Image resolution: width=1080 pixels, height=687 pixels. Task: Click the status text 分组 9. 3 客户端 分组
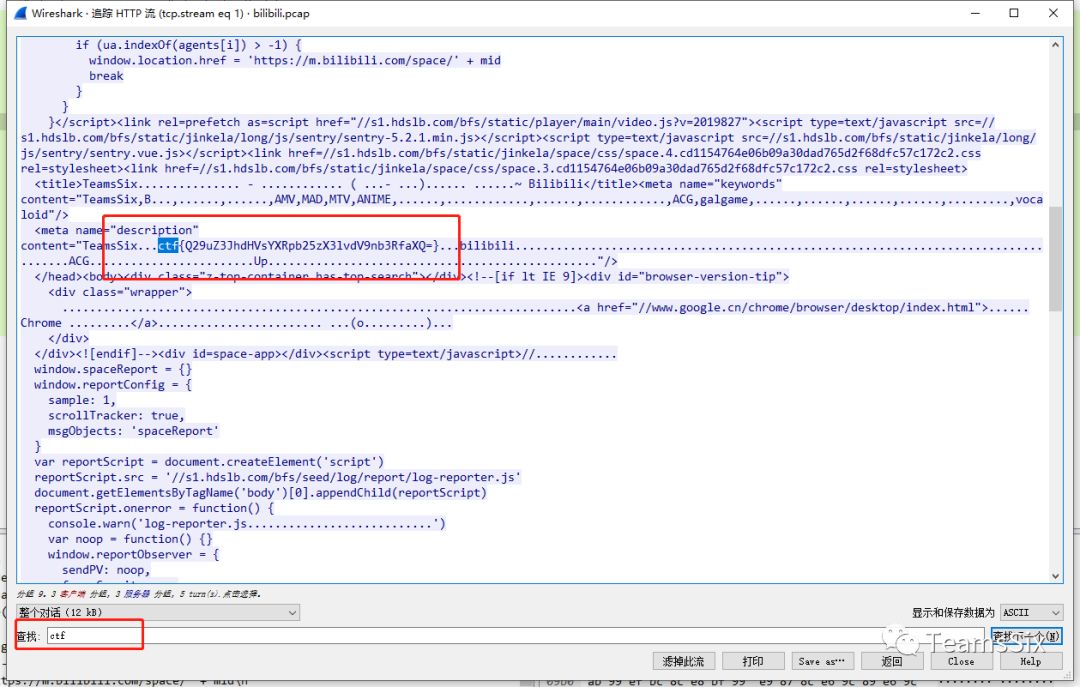pos(139,594)
